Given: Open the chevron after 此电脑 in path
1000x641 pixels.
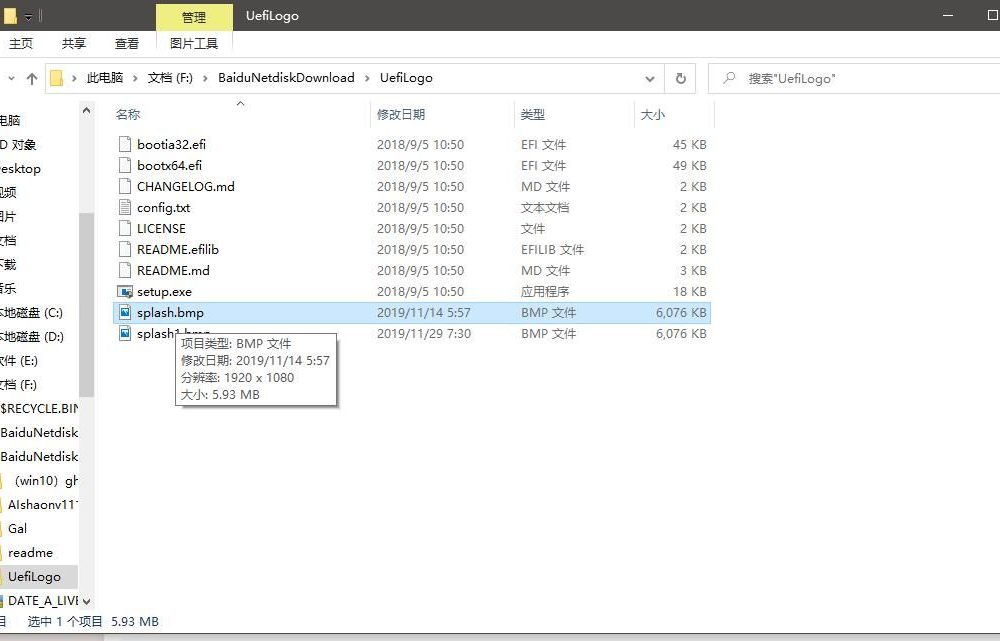Looking at the screenshot, I should (x=135, y=78).
